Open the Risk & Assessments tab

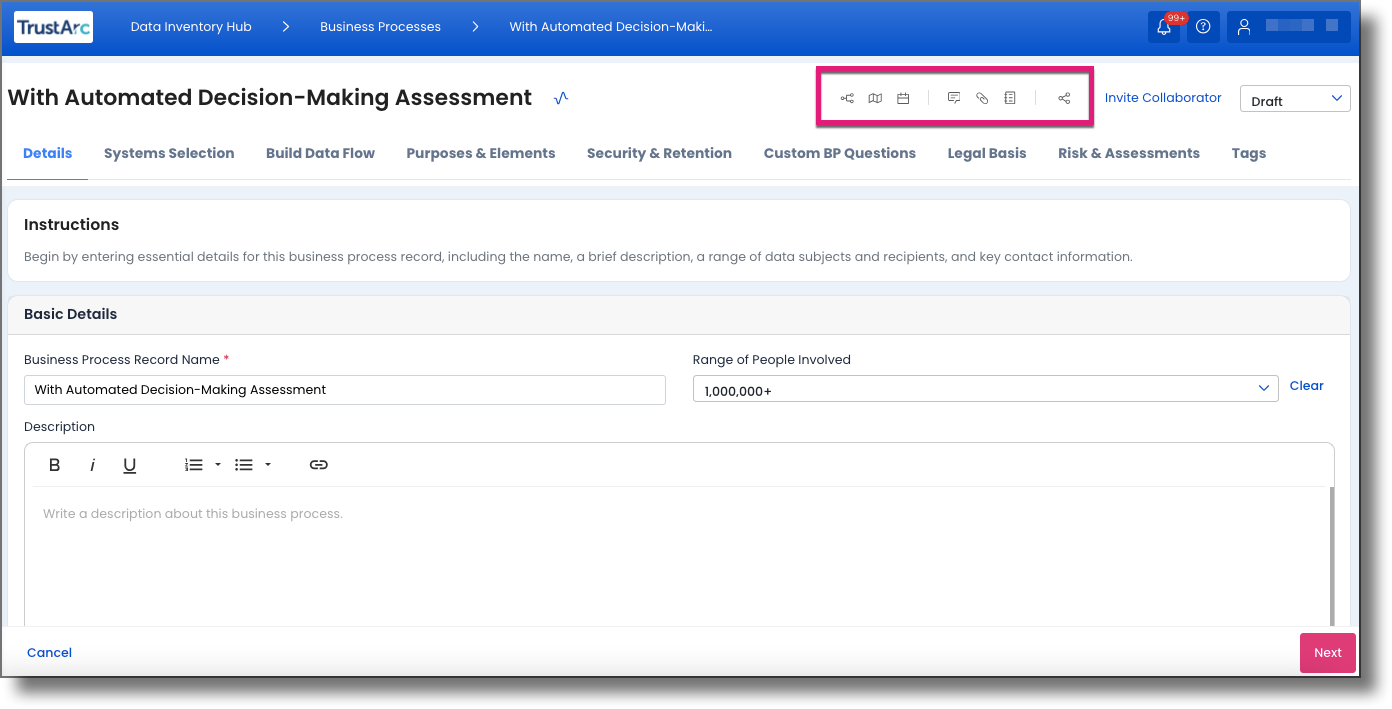point(1128,153)
